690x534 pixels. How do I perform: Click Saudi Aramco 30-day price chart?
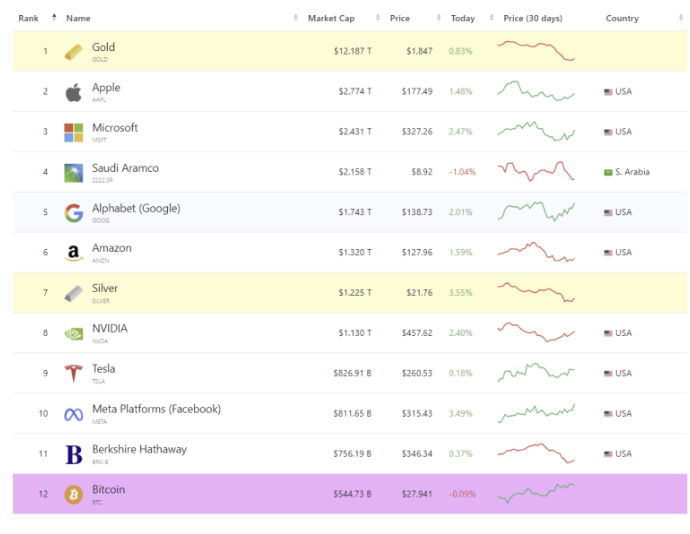536,171
